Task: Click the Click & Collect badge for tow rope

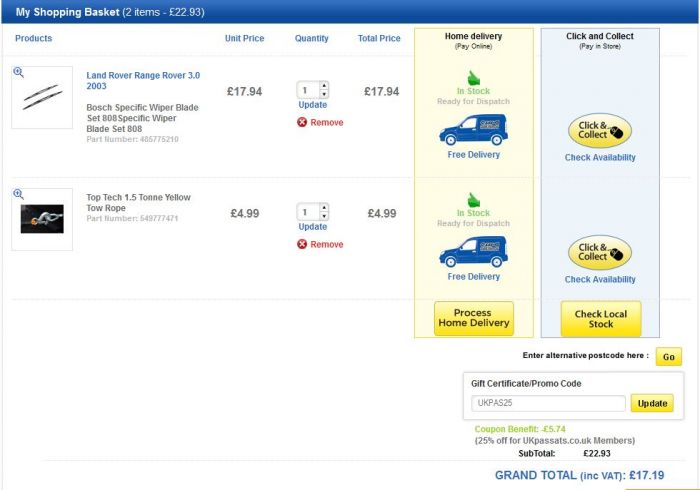Action: 600,253
